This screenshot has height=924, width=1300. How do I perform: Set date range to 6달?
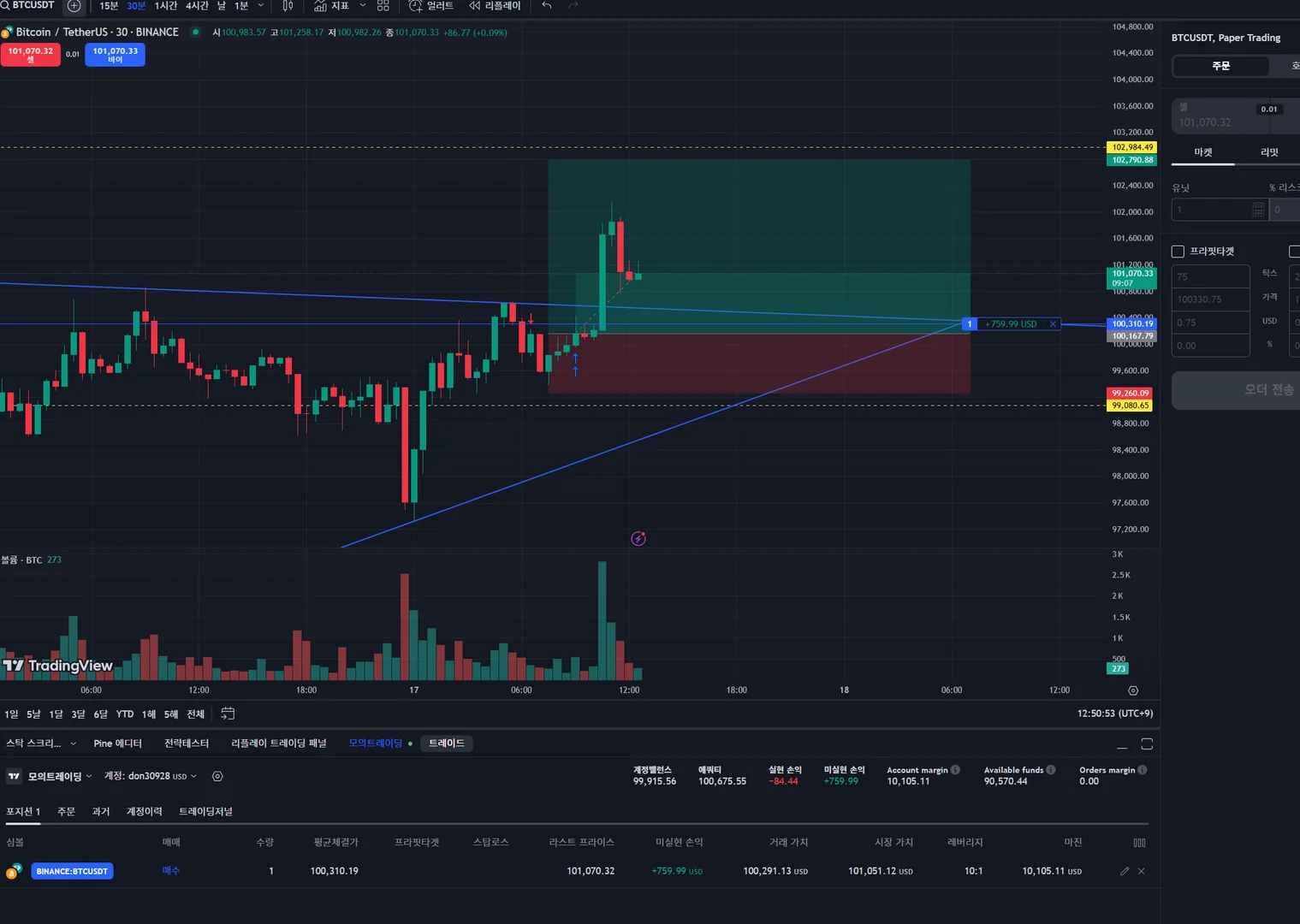(100, 714)
